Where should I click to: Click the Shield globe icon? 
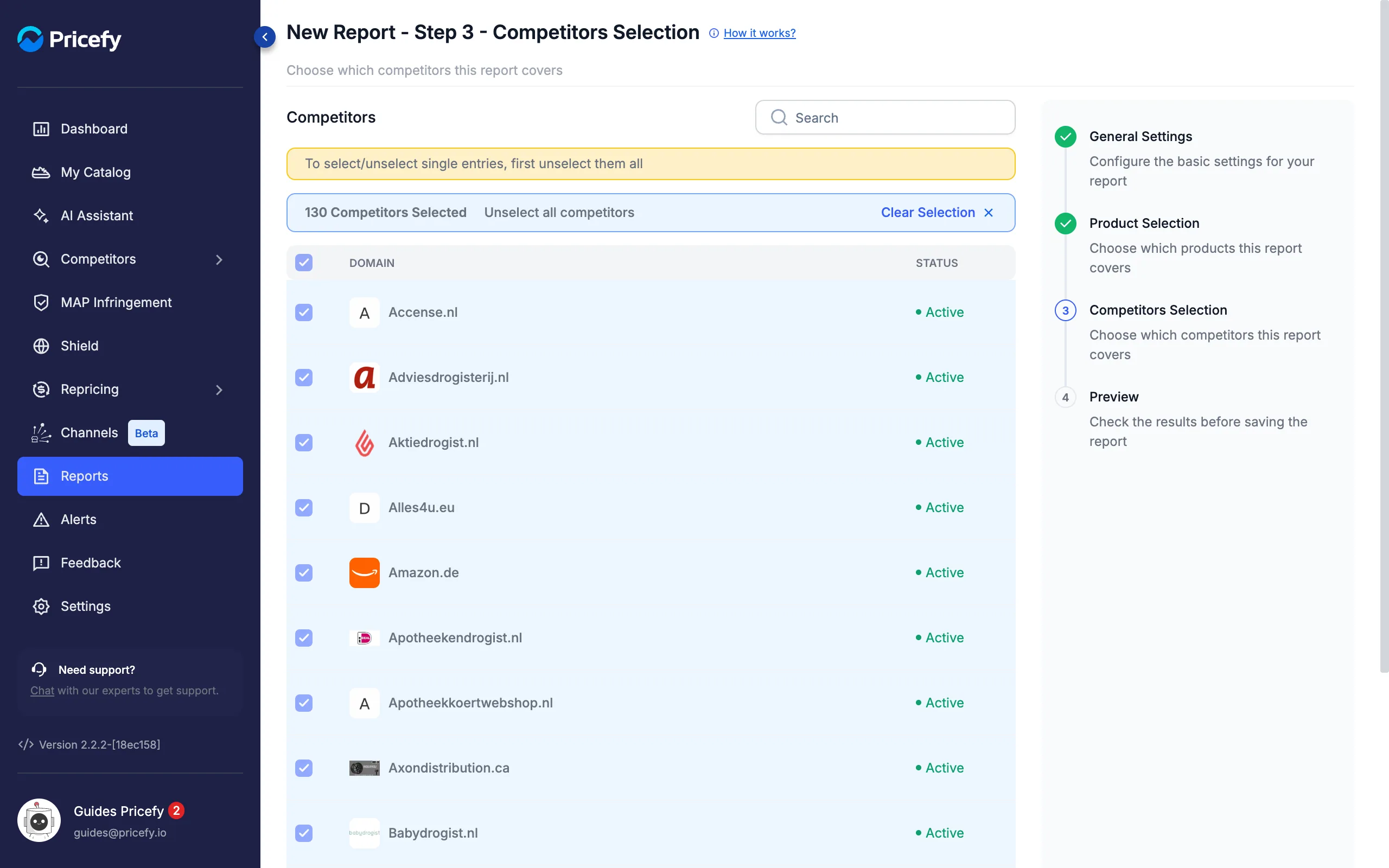[41, 346]
